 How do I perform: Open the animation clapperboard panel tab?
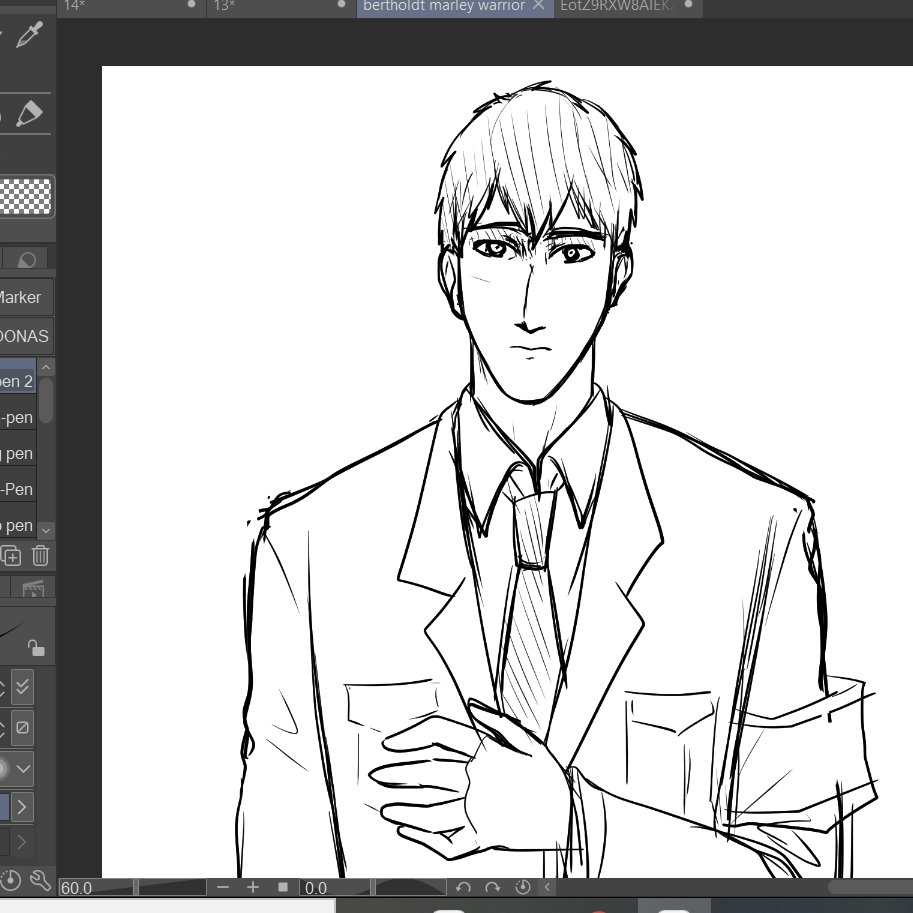[33, 588]
